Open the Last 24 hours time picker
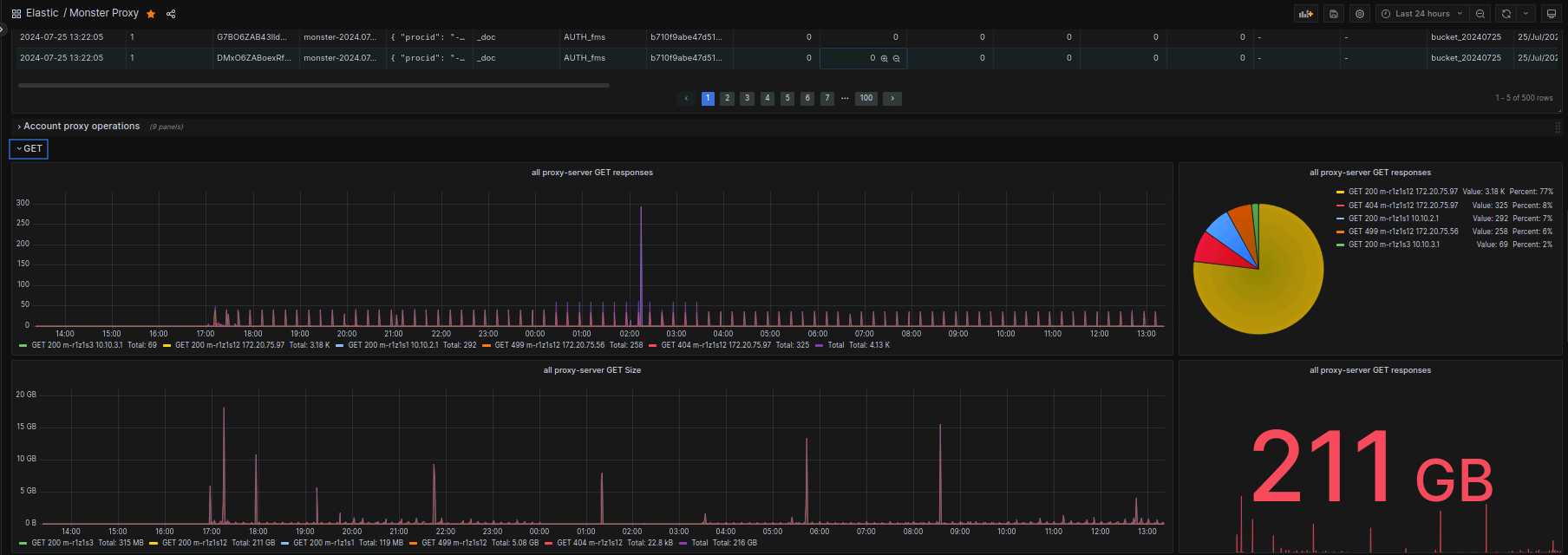 [1422, 14]
